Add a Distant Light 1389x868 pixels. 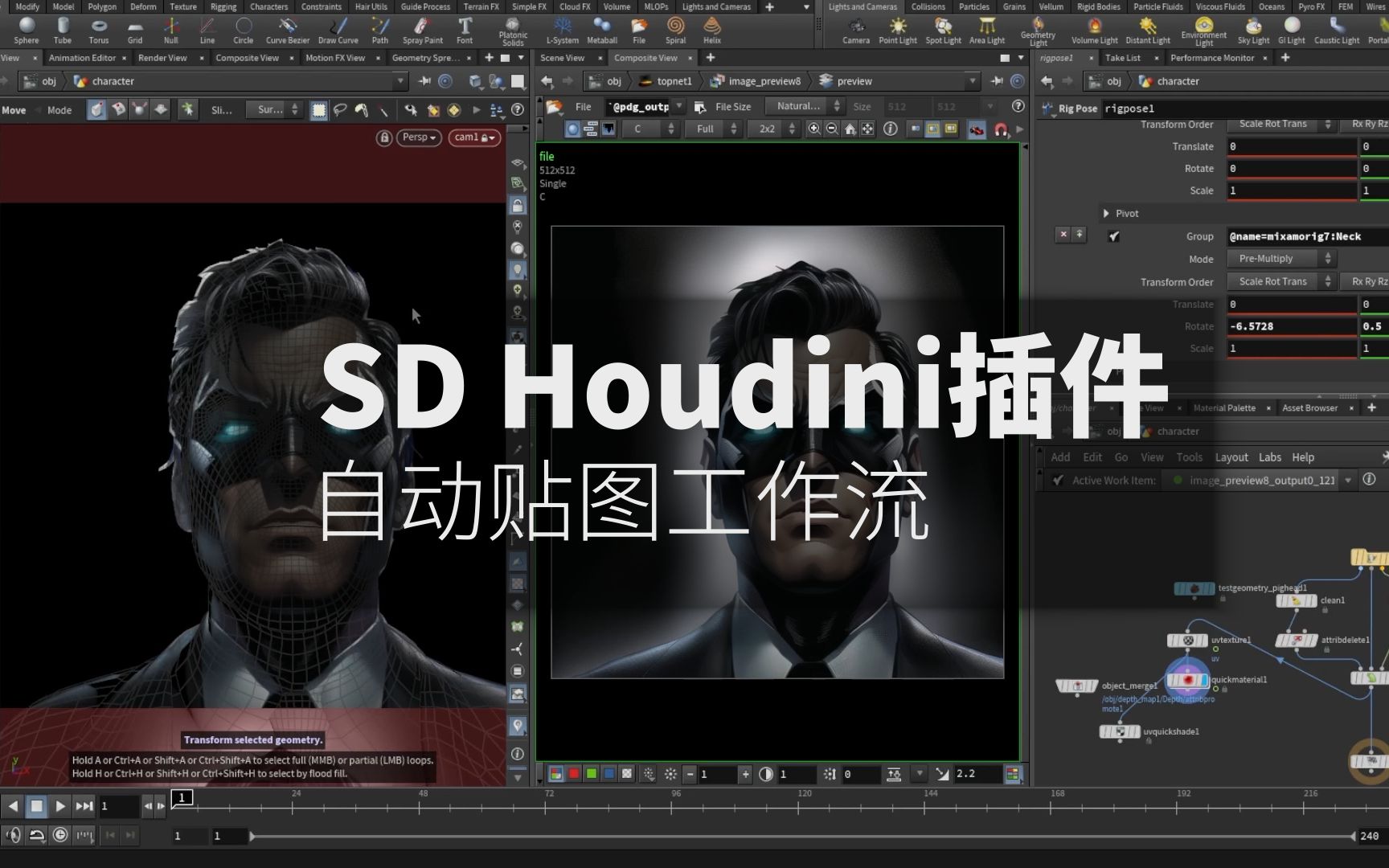pos(1147,31)
